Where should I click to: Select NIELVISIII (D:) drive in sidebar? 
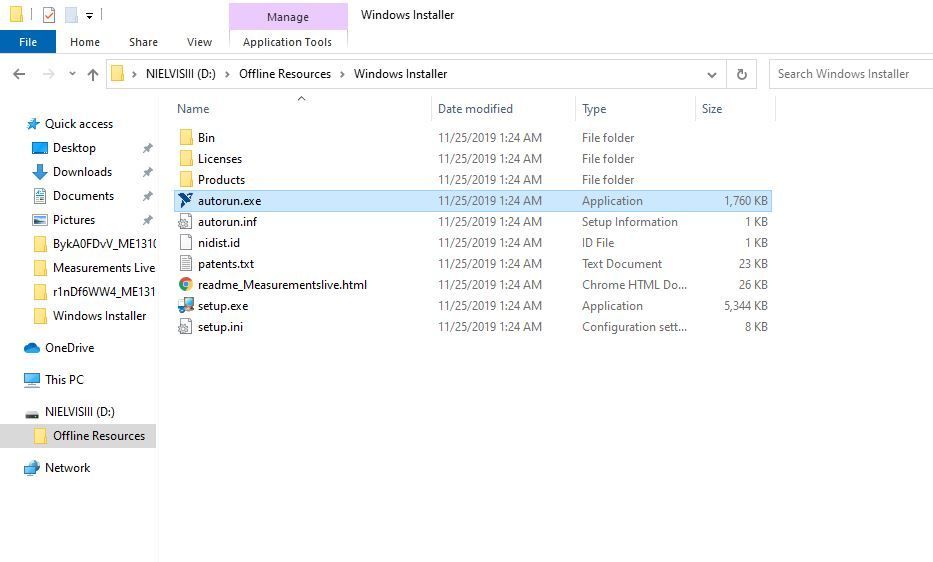pos(80,412)
